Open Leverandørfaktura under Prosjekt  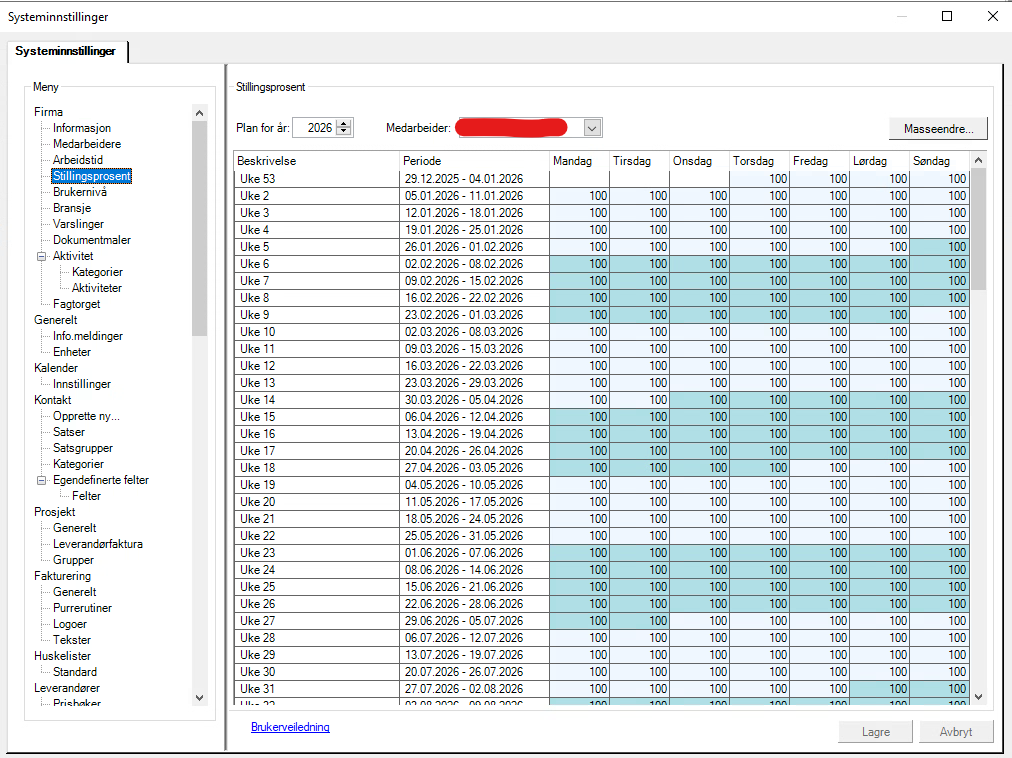(x=97, y=544)
